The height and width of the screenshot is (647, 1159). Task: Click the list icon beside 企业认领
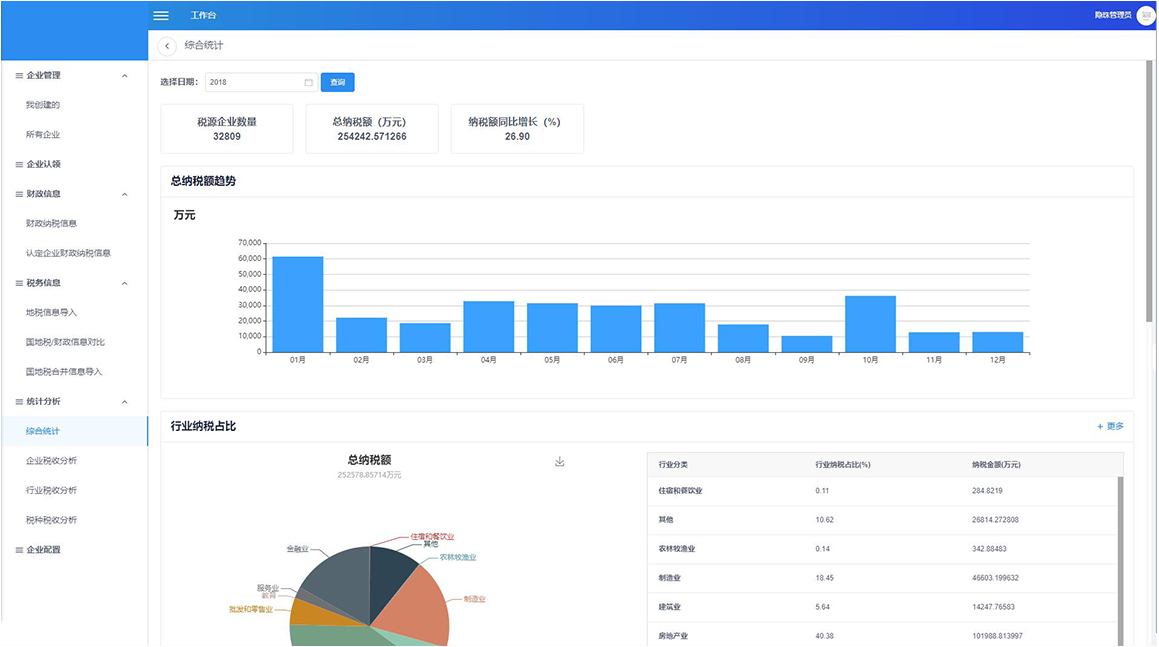click(x=19, y=164)
